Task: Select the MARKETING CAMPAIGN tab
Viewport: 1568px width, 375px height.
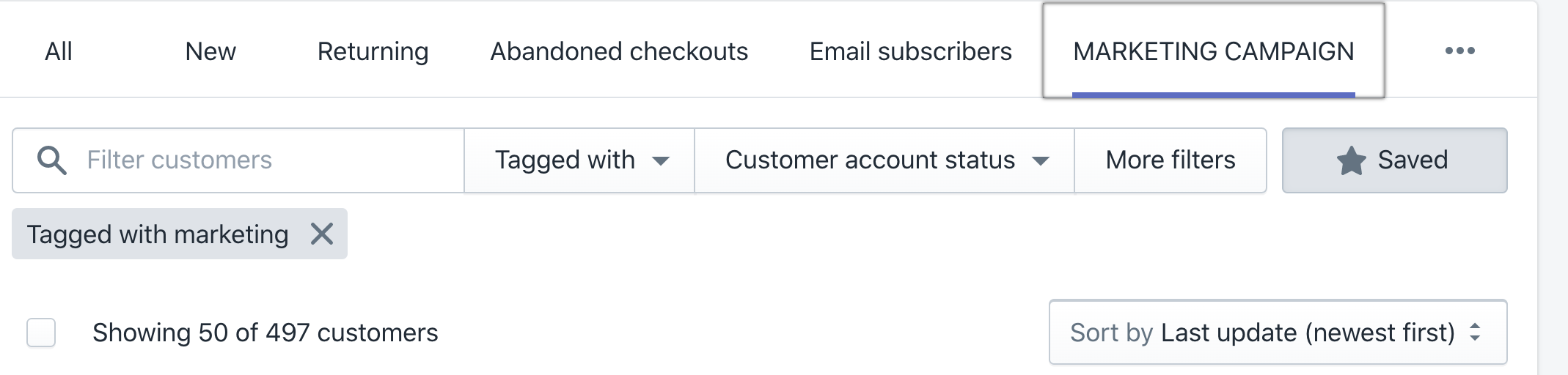Action: tap(1213, 51)
